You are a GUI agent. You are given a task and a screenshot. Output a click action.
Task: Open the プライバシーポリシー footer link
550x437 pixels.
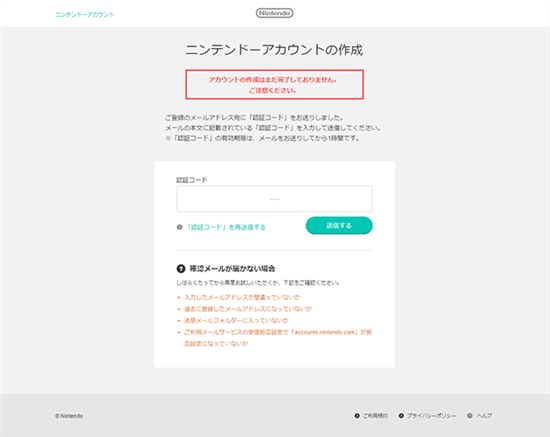[431, 416]
